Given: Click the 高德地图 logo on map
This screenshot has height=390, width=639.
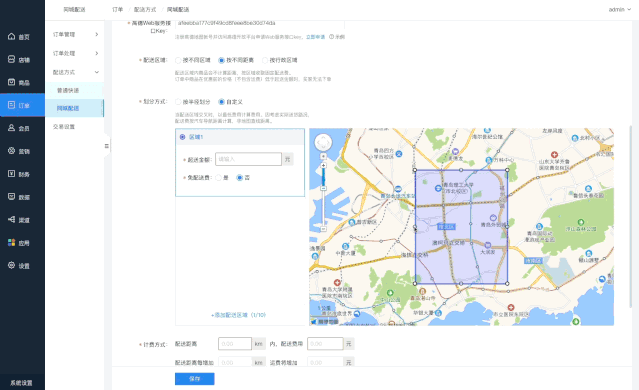Looking at the screenshot, I should click(x=325, y=322).
